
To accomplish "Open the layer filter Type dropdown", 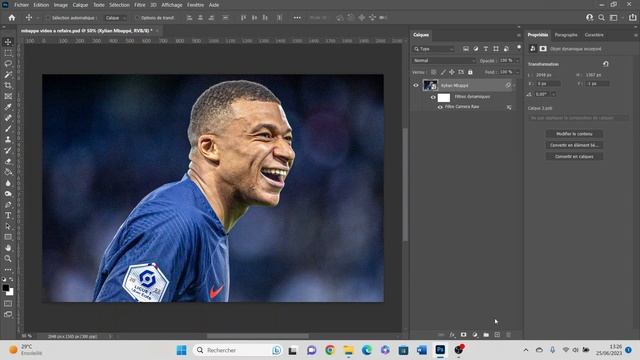I will [433, 49].
